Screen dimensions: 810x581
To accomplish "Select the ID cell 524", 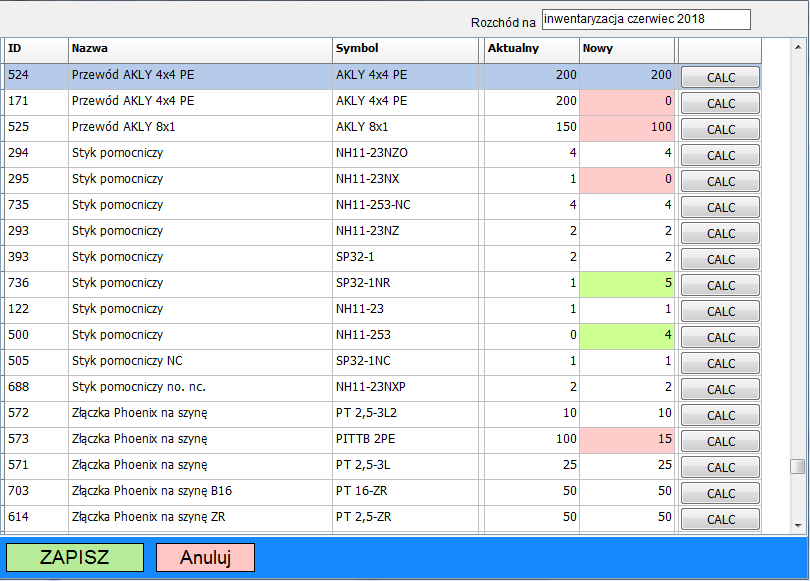I will click(x=36, y=76).
